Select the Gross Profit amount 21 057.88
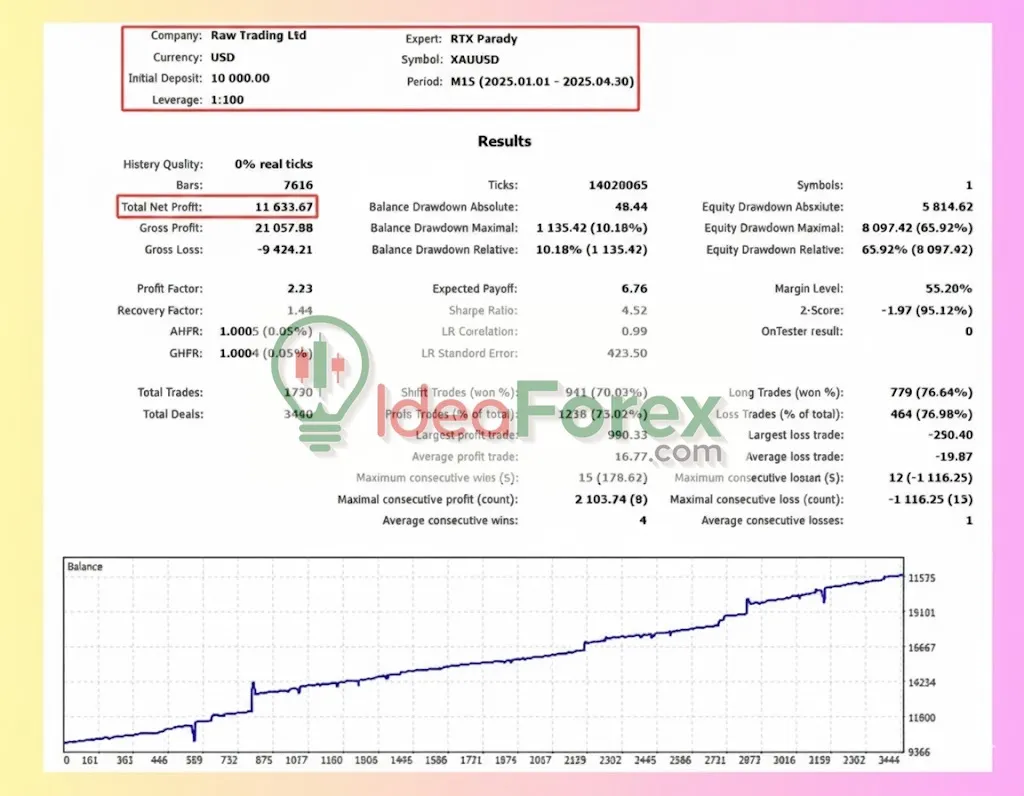 [283, 229]
